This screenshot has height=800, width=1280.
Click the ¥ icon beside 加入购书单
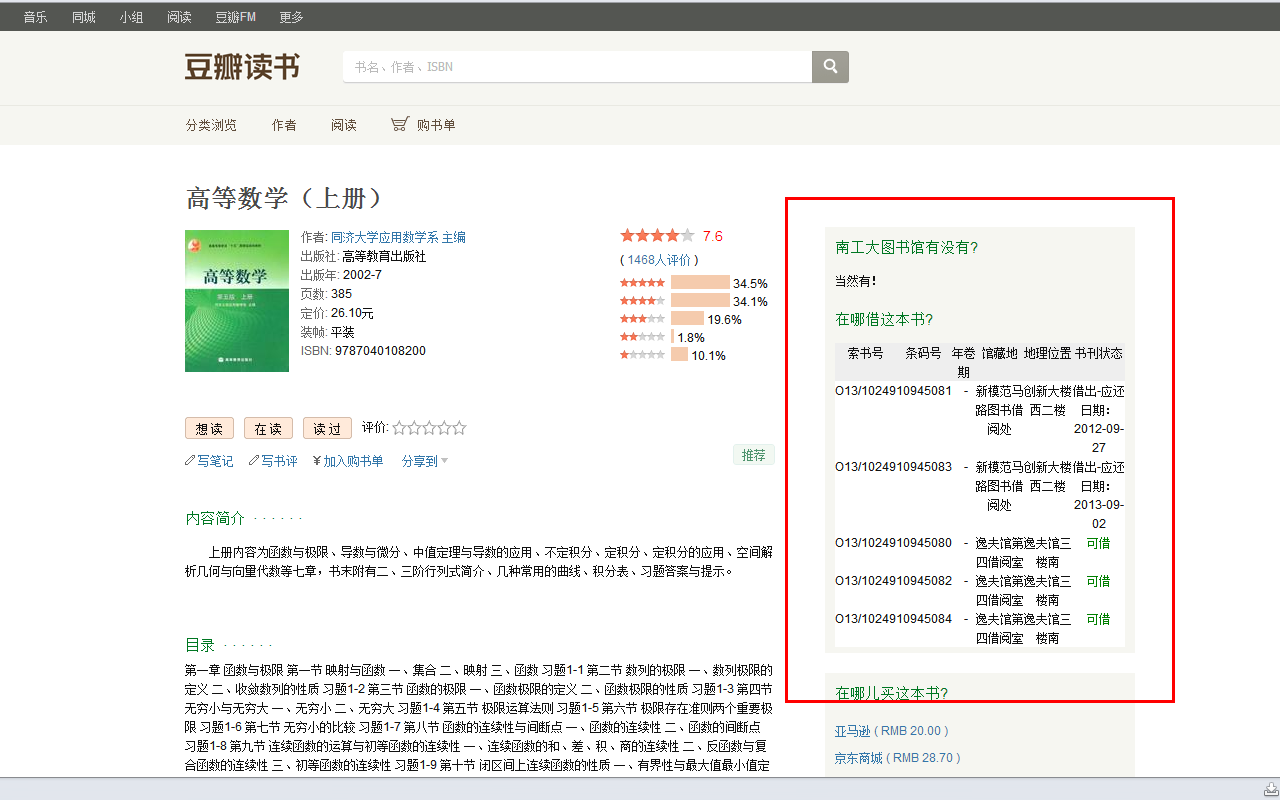[x=317, y=461]
